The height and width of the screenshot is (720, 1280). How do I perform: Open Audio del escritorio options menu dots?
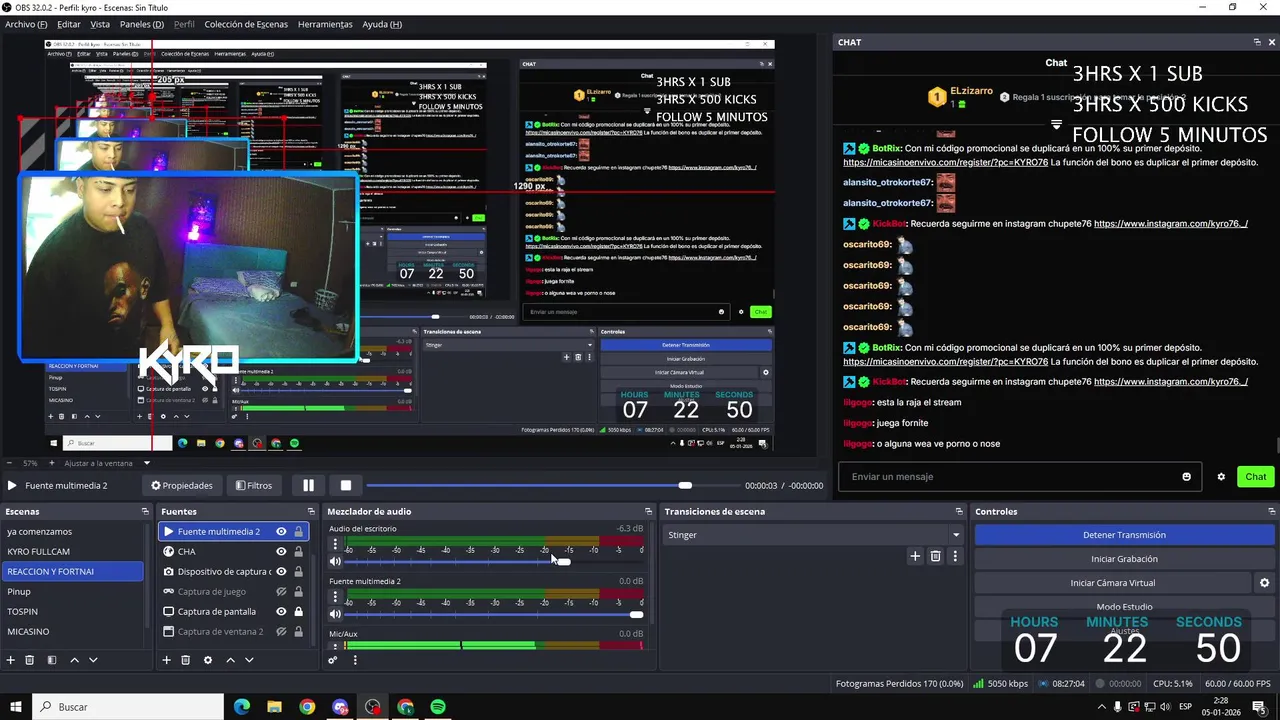pos(335,545)
